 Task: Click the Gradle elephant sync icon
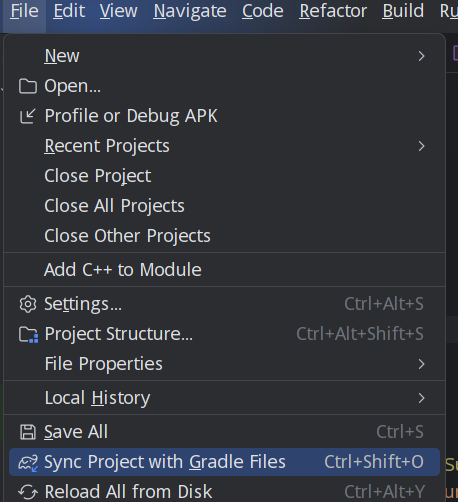(28, 463)
